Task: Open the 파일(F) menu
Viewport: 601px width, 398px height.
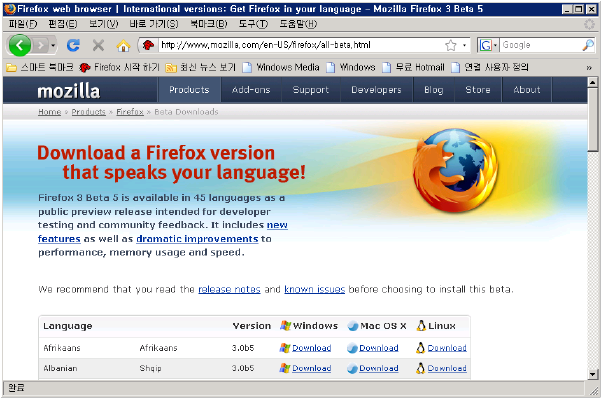Action: coord(23,24)
